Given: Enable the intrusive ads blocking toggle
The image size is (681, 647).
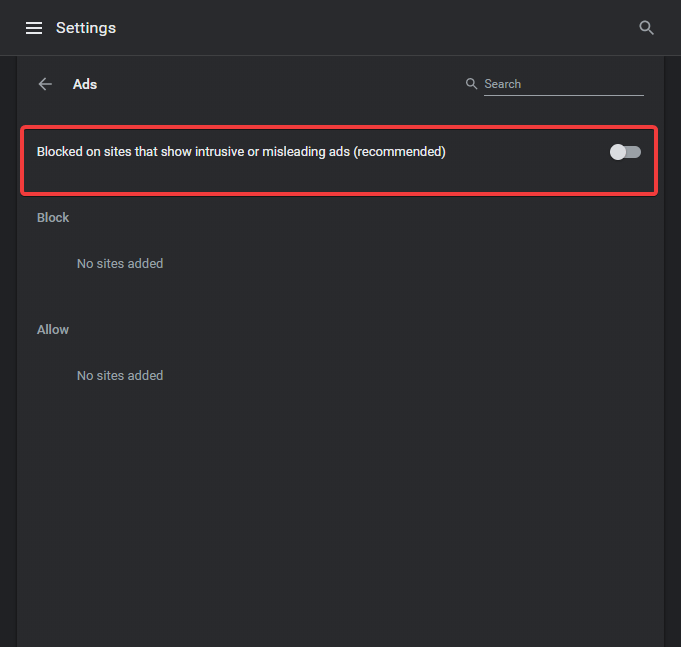Looking at the screenshot, I should [625, 152].
